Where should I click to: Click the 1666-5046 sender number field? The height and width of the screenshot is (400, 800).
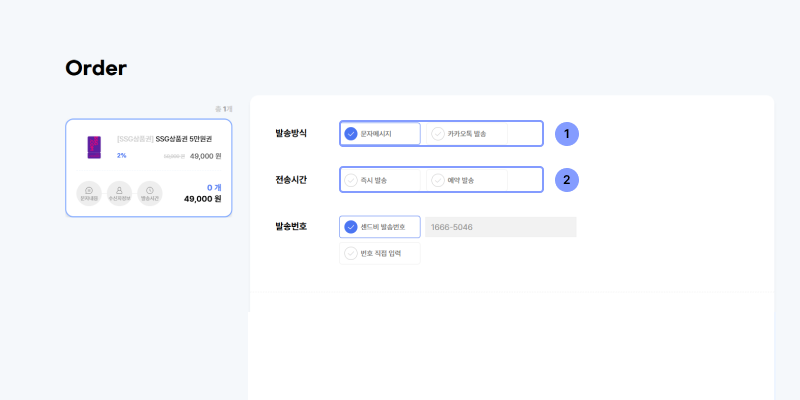tap(500, 227)
